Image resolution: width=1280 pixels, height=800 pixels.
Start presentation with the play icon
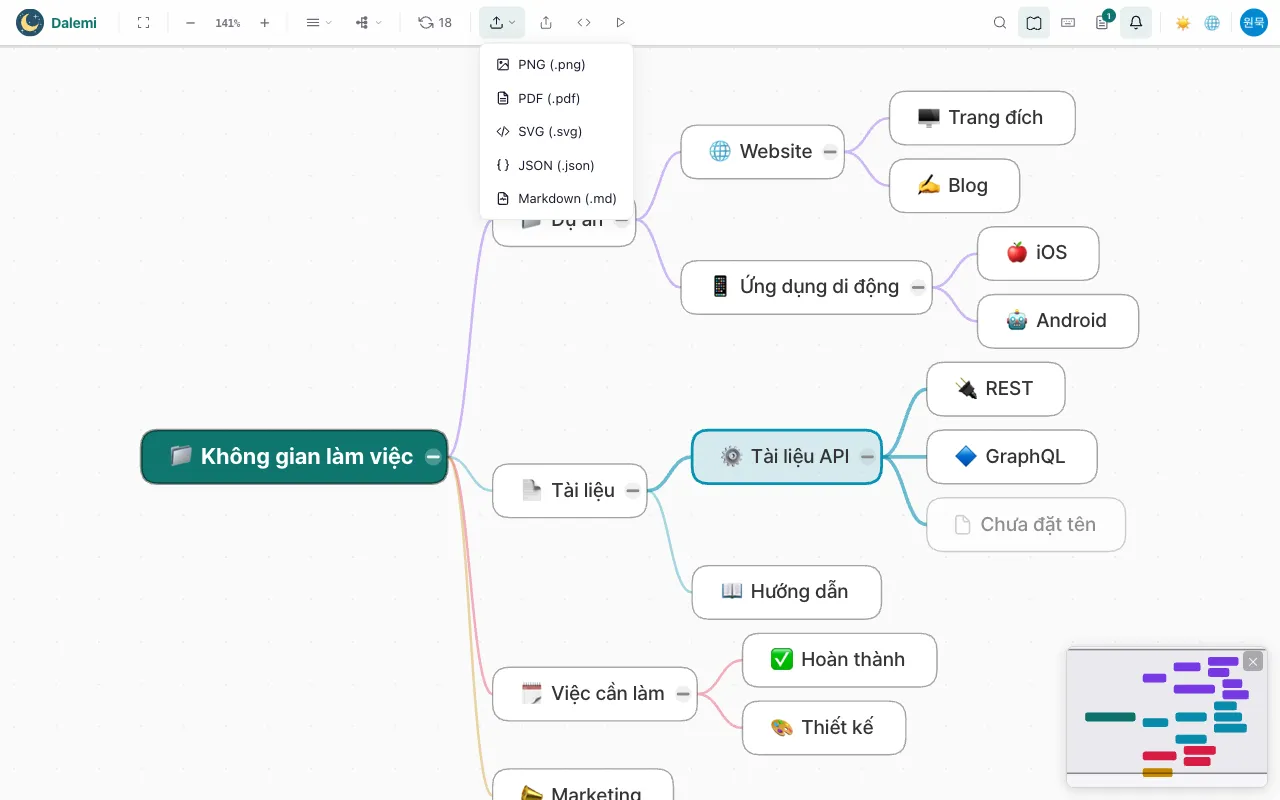coord(620,22)
